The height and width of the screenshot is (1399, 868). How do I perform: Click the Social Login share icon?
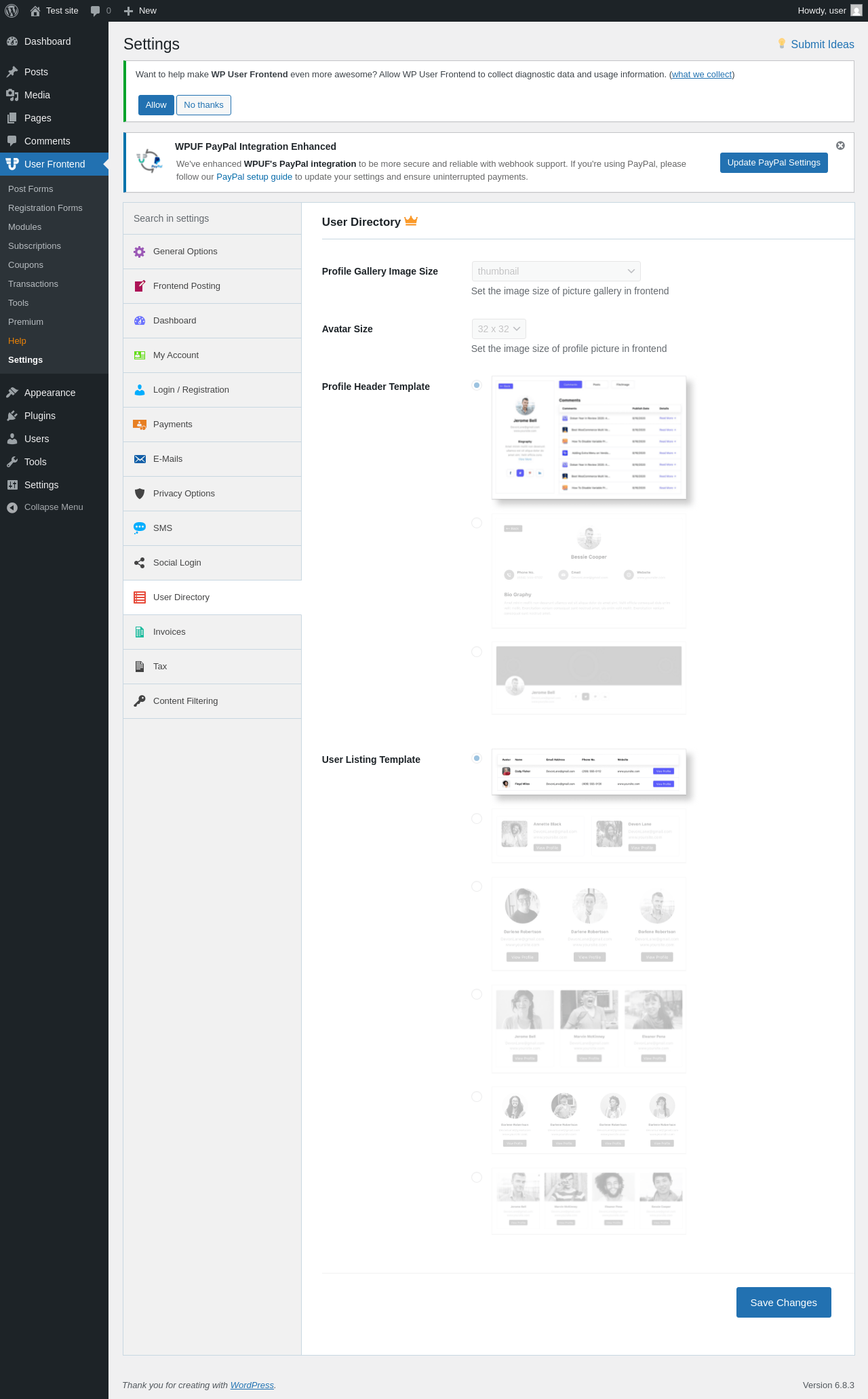coord(140,563)
